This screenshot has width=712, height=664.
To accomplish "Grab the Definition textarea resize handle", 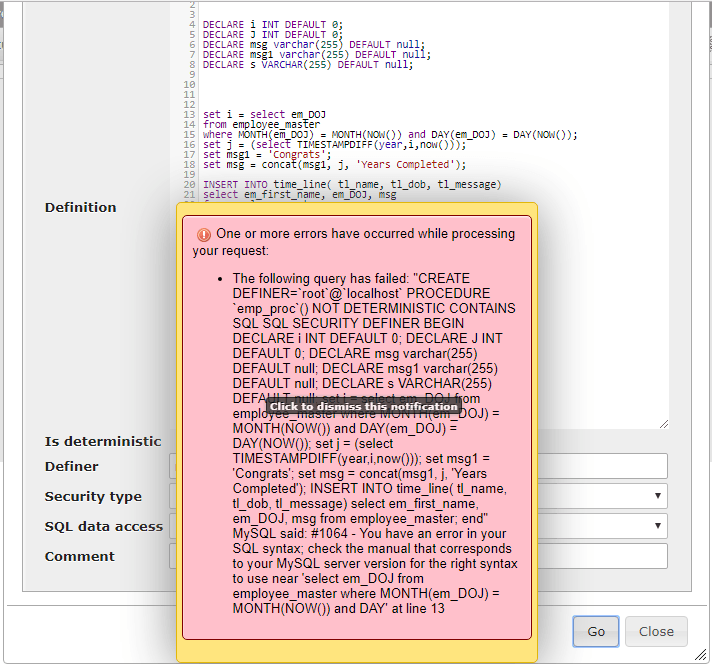I will [x=664, y=424].
